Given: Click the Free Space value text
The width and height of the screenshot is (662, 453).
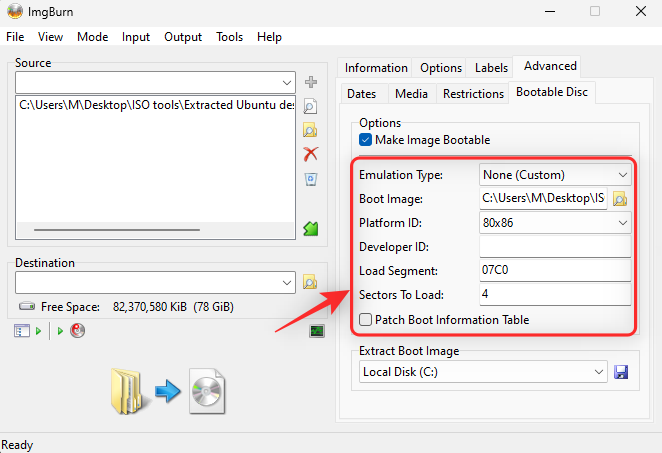Looking at the screenshot, I should coord(173,307).
